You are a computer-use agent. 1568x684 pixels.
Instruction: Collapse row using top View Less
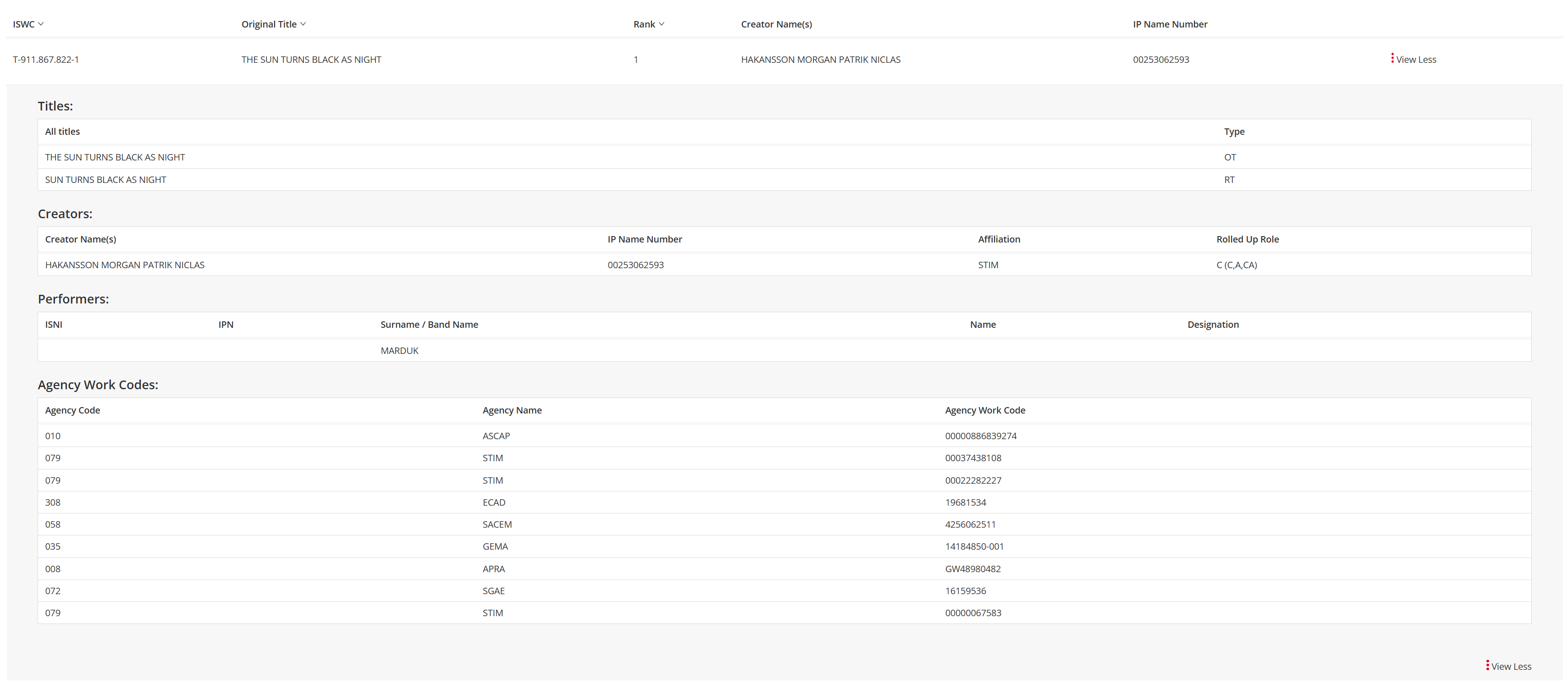click(x=1416, y=60)
